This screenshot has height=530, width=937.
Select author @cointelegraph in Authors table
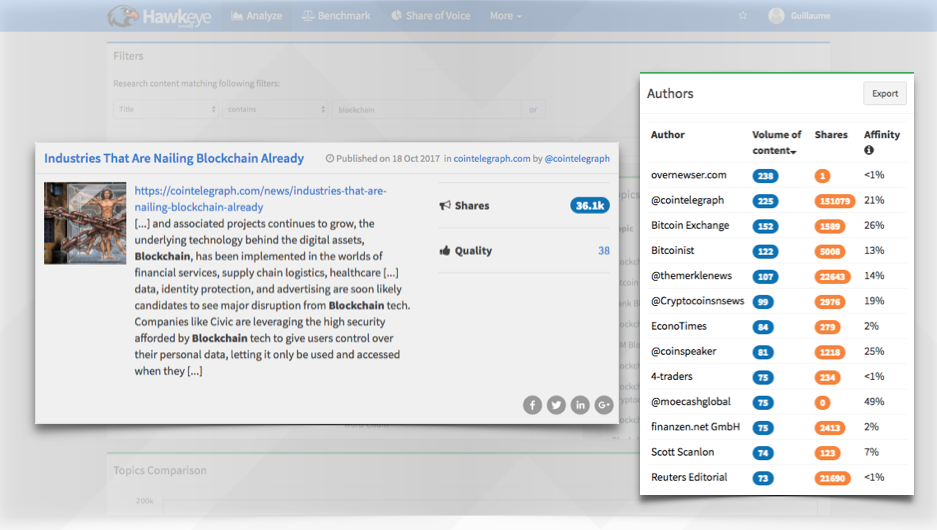687,200
